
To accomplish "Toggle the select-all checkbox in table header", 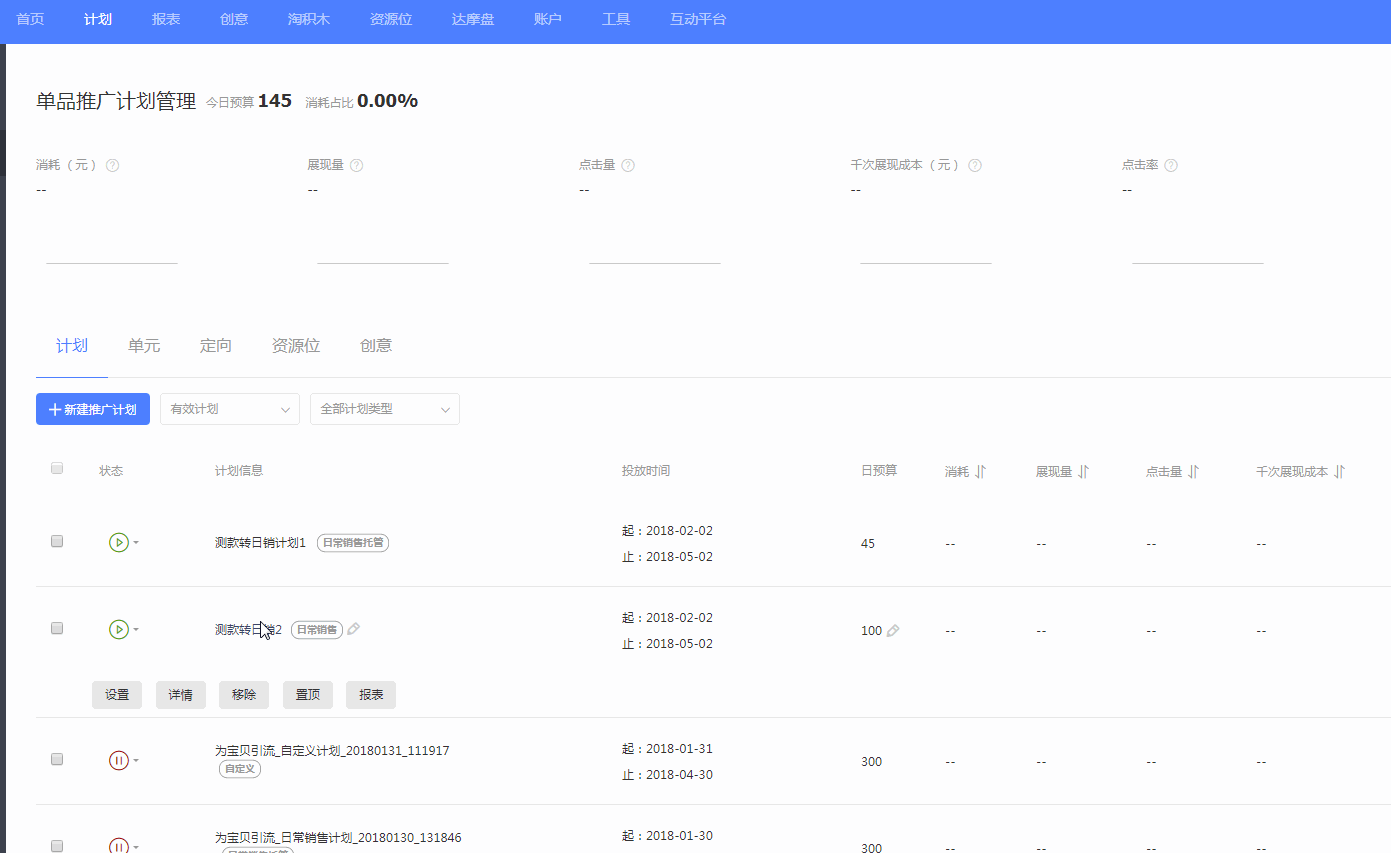I will 57,468.
